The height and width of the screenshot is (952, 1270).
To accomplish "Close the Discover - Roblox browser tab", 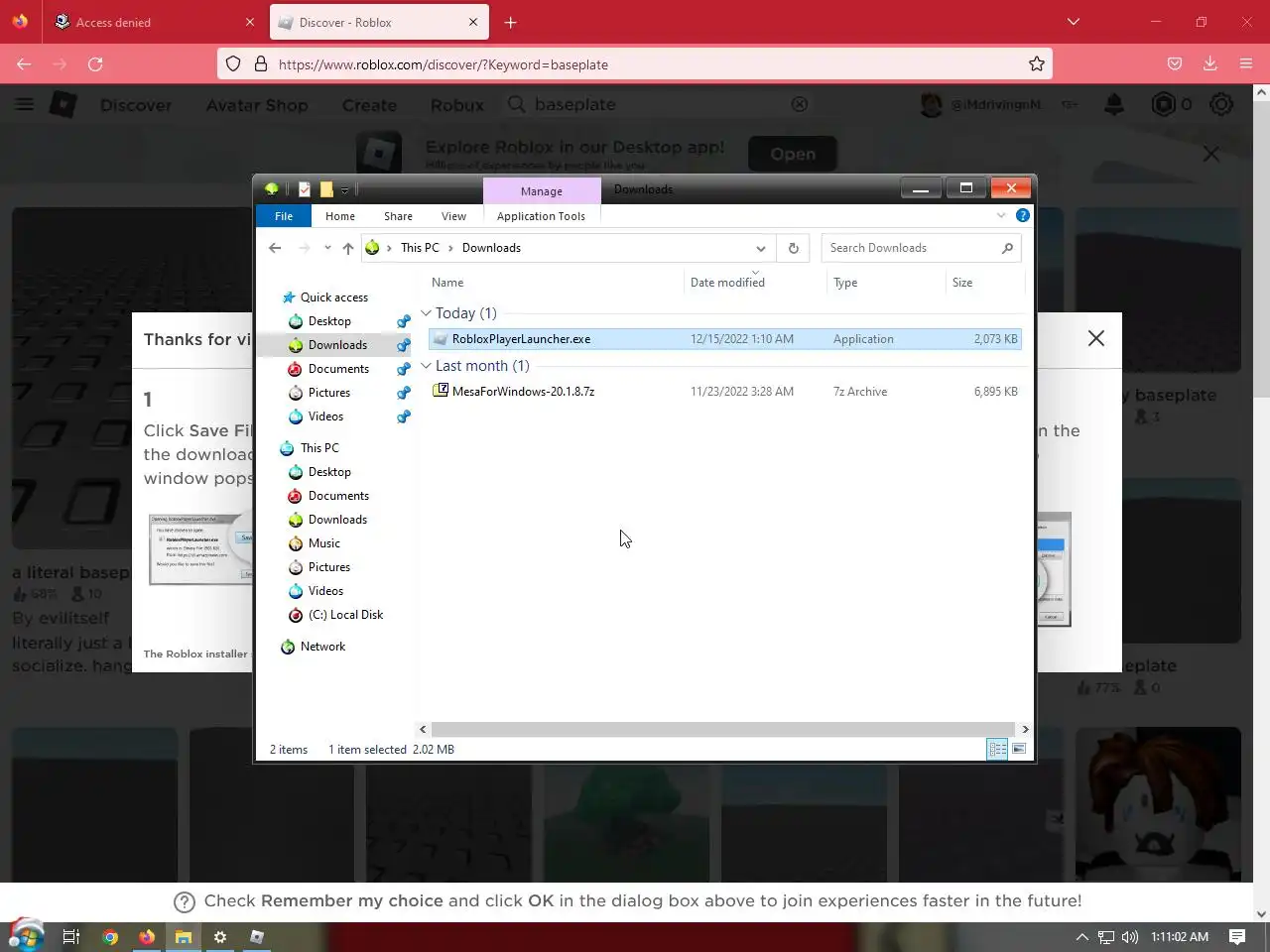I will coord(473,22).
